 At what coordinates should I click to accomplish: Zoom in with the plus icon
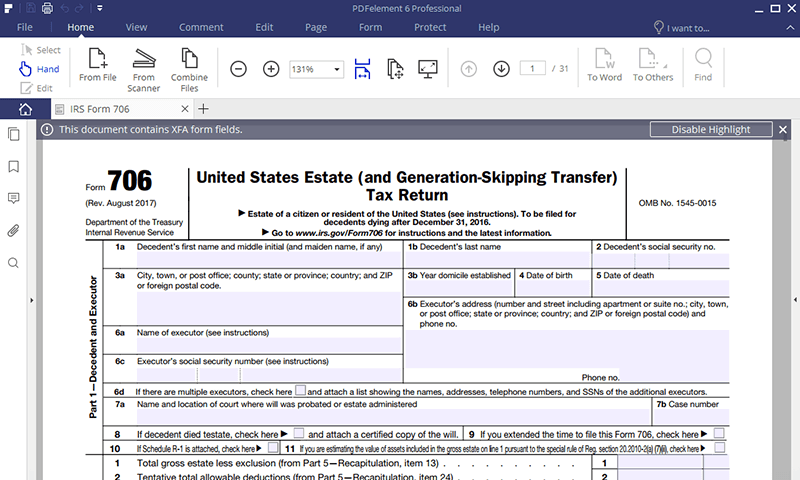coord(271,69)
